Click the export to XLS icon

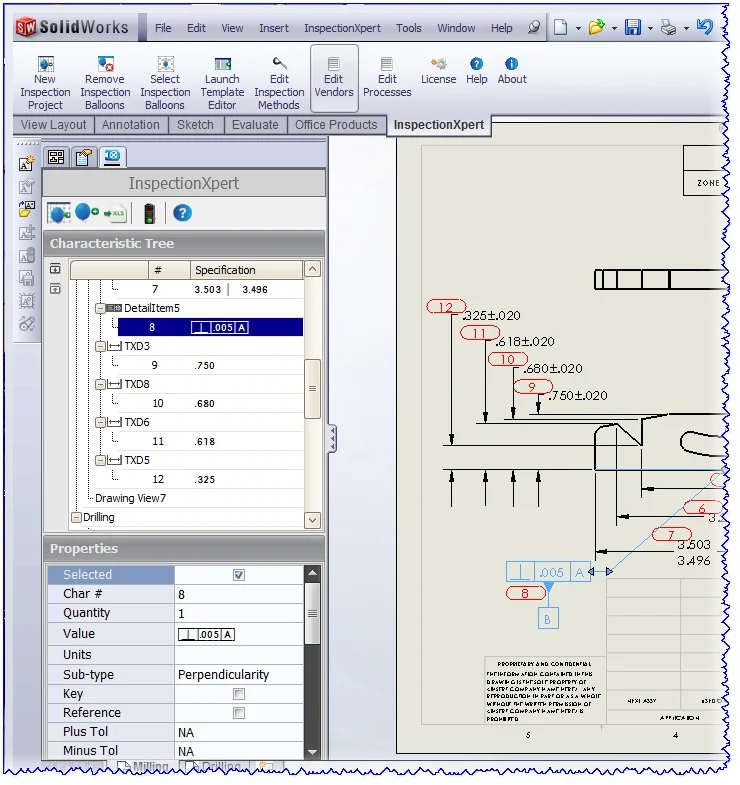click(115, 213)
